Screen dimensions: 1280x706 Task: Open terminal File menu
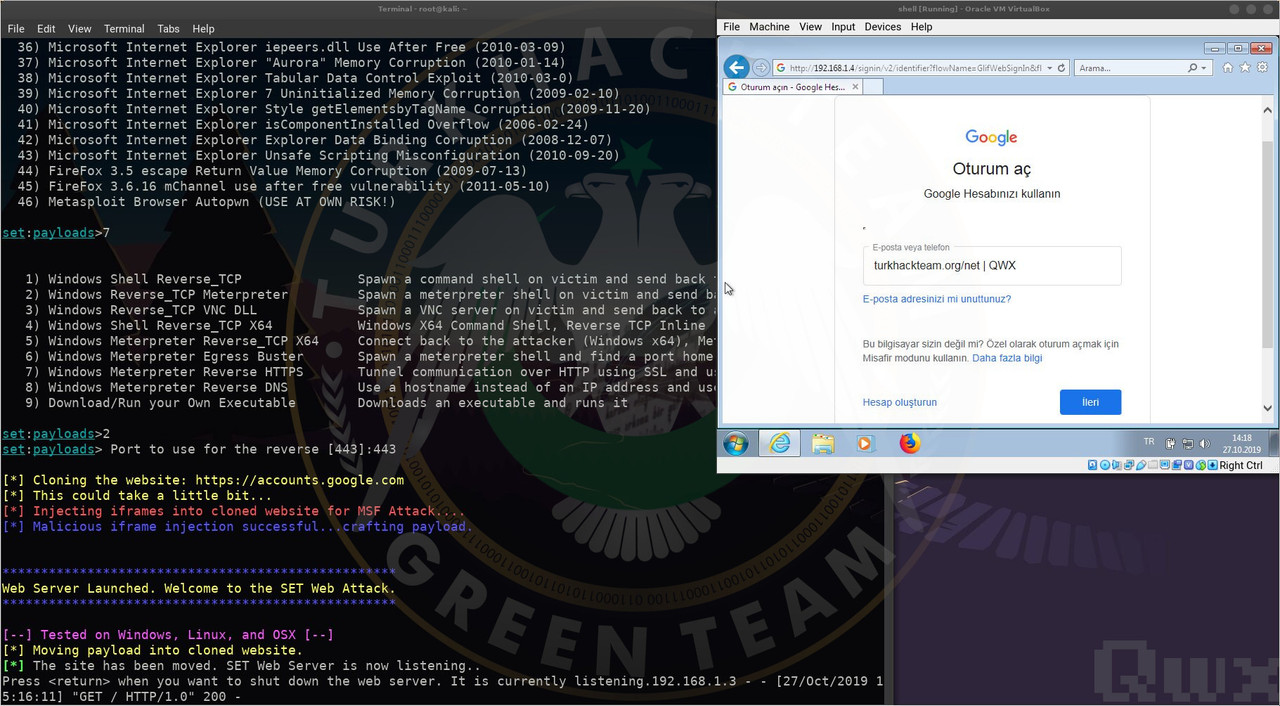pyautogui.click(x=17, y=29)
